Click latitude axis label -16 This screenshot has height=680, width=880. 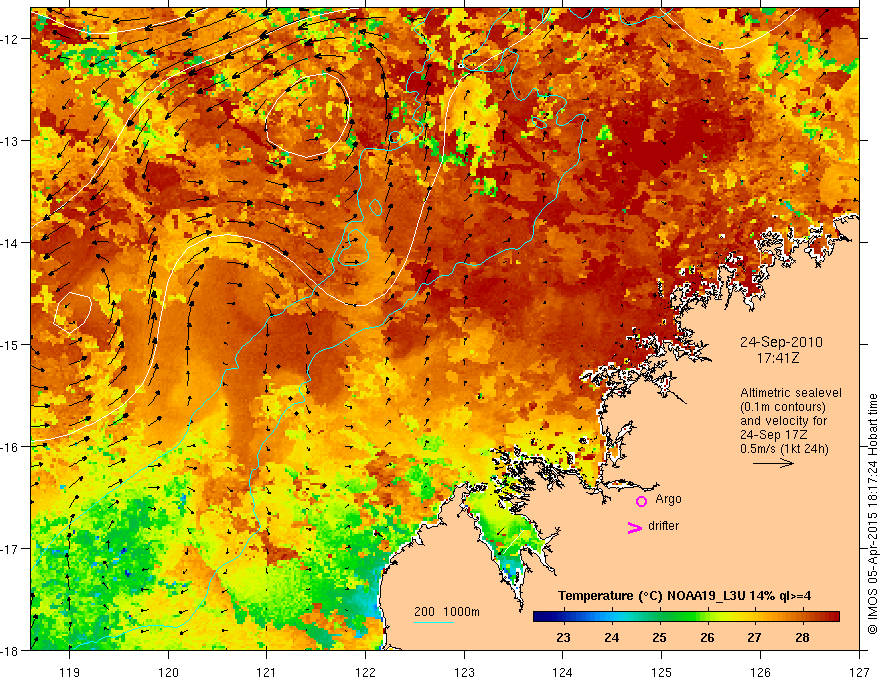pos(9,447)
